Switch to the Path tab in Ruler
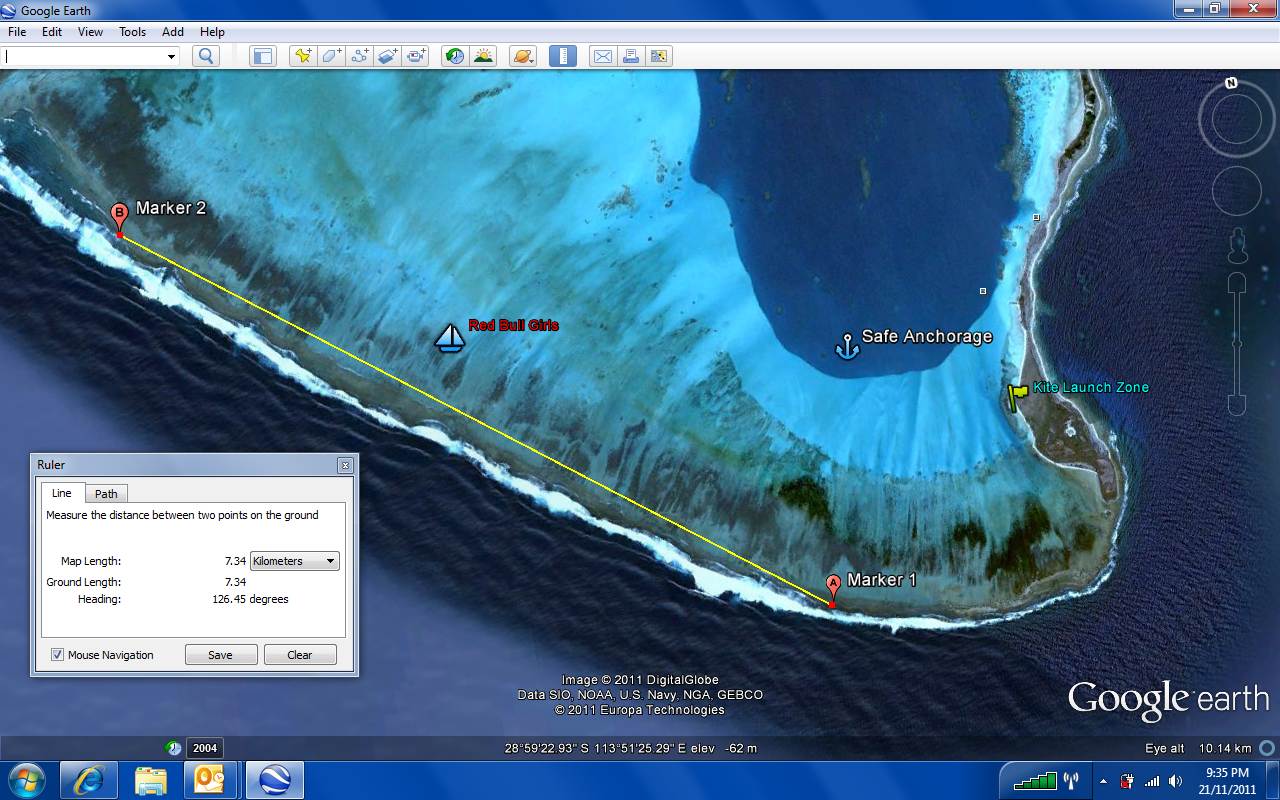Viewport: 1280px width, 800px height. tap(106, 494)
